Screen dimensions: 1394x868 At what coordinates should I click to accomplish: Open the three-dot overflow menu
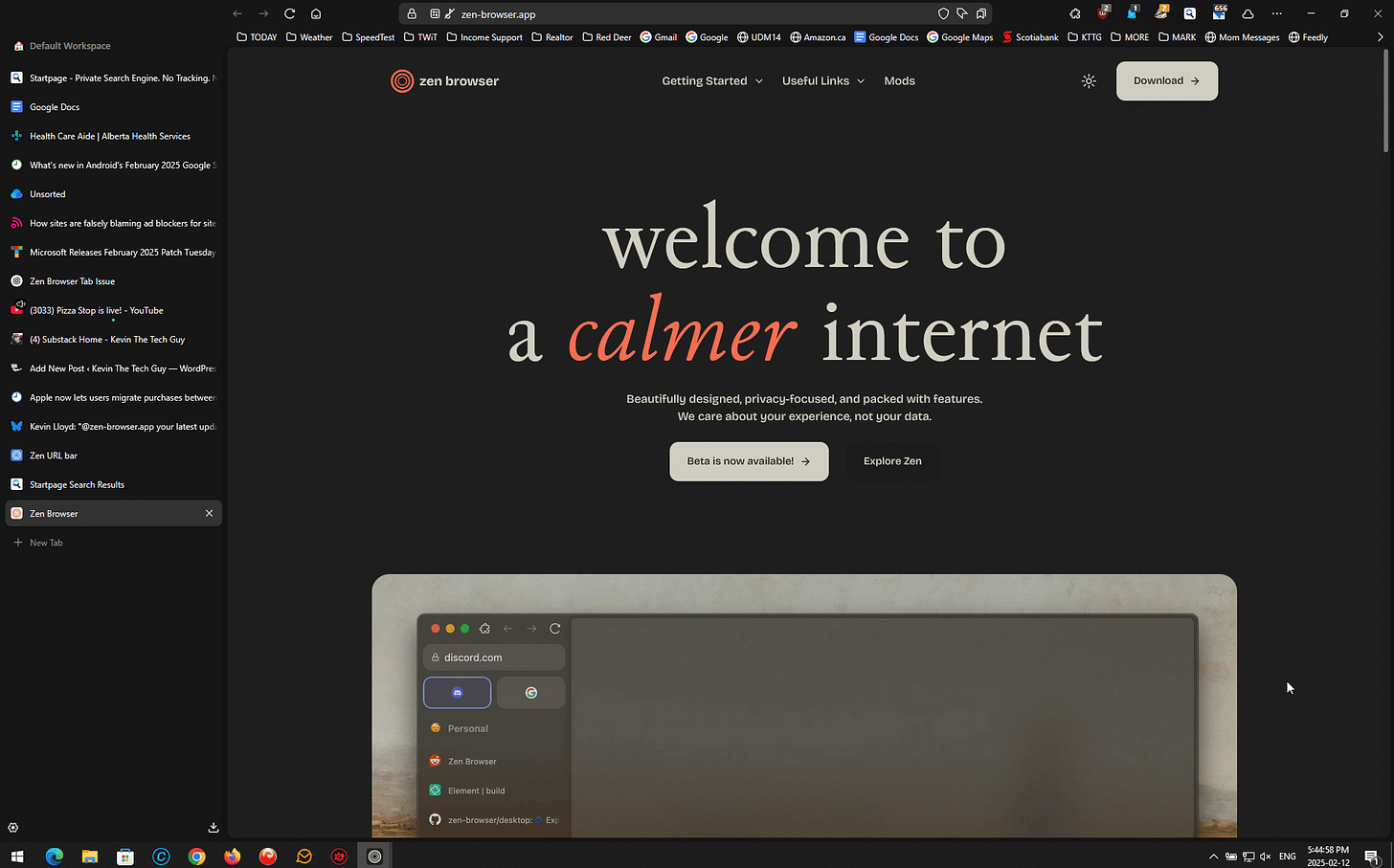1276,13
